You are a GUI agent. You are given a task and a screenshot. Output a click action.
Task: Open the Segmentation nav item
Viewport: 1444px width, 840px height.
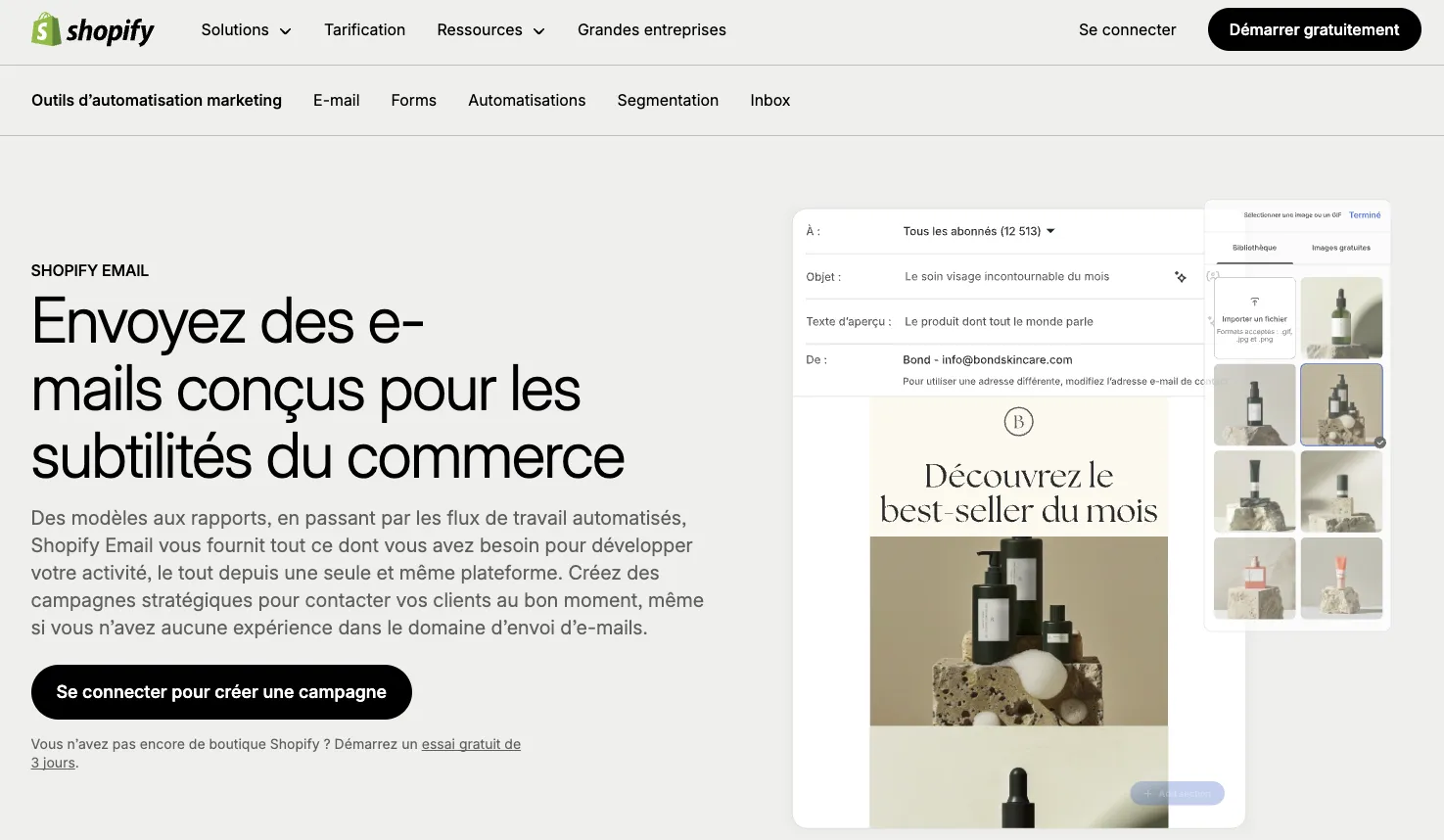coord(668,101)
